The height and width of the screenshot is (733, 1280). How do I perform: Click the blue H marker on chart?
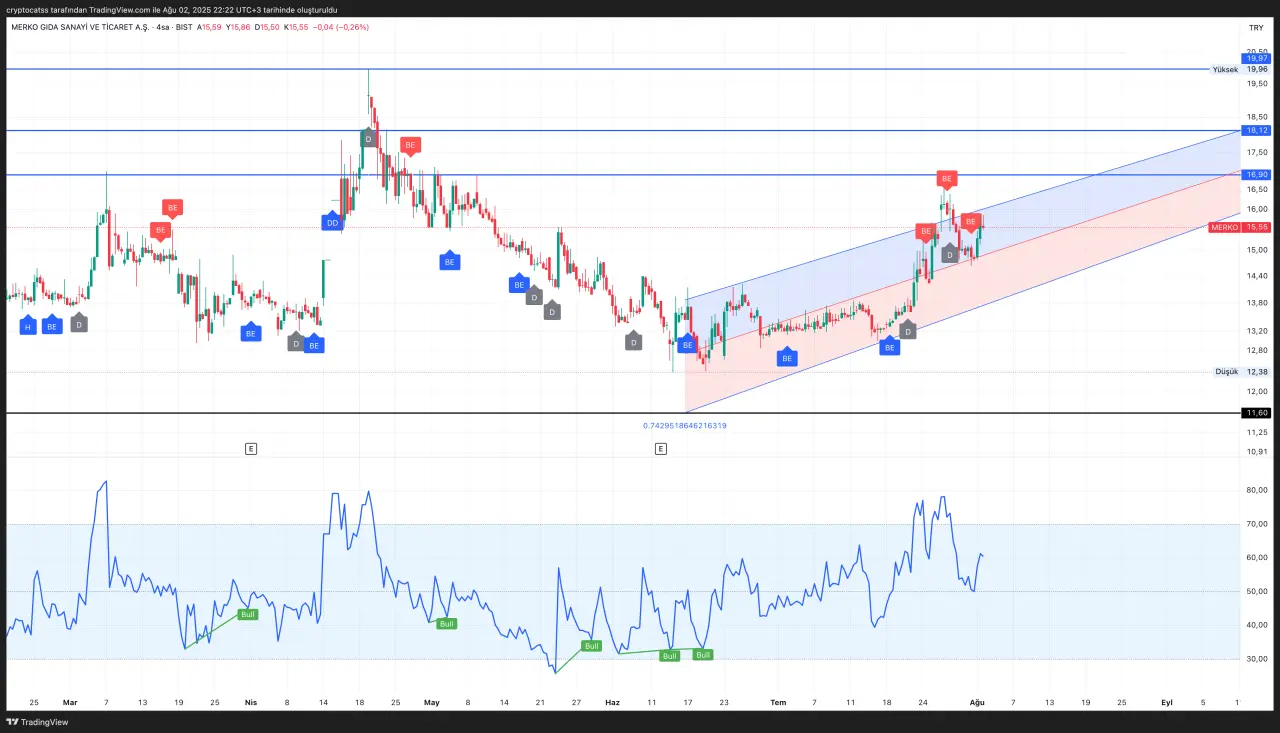[28, 326]
